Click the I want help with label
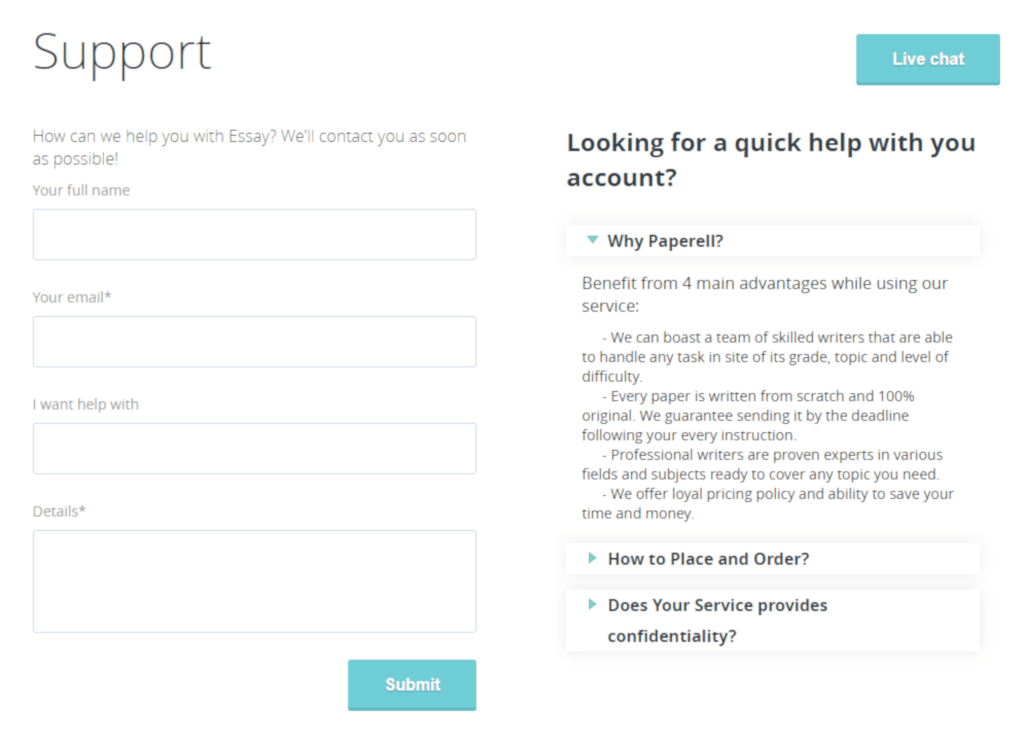The width and height of the screenshot is (1024, 746). [x=86, y=404]
